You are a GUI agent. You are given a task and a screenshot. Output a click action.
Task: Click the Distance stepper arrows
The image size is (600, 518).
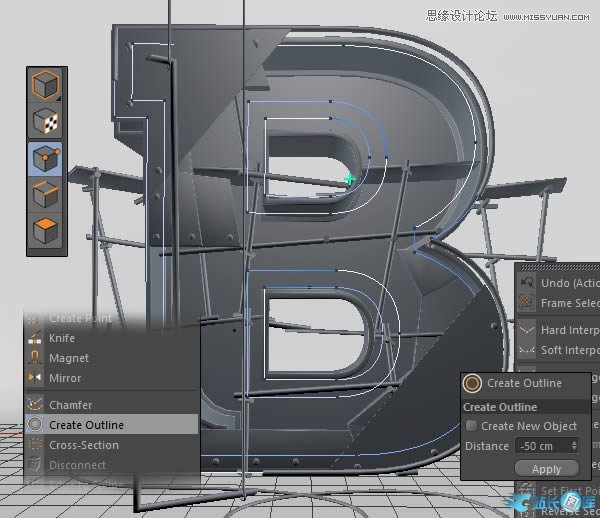(x=574, y=446)
